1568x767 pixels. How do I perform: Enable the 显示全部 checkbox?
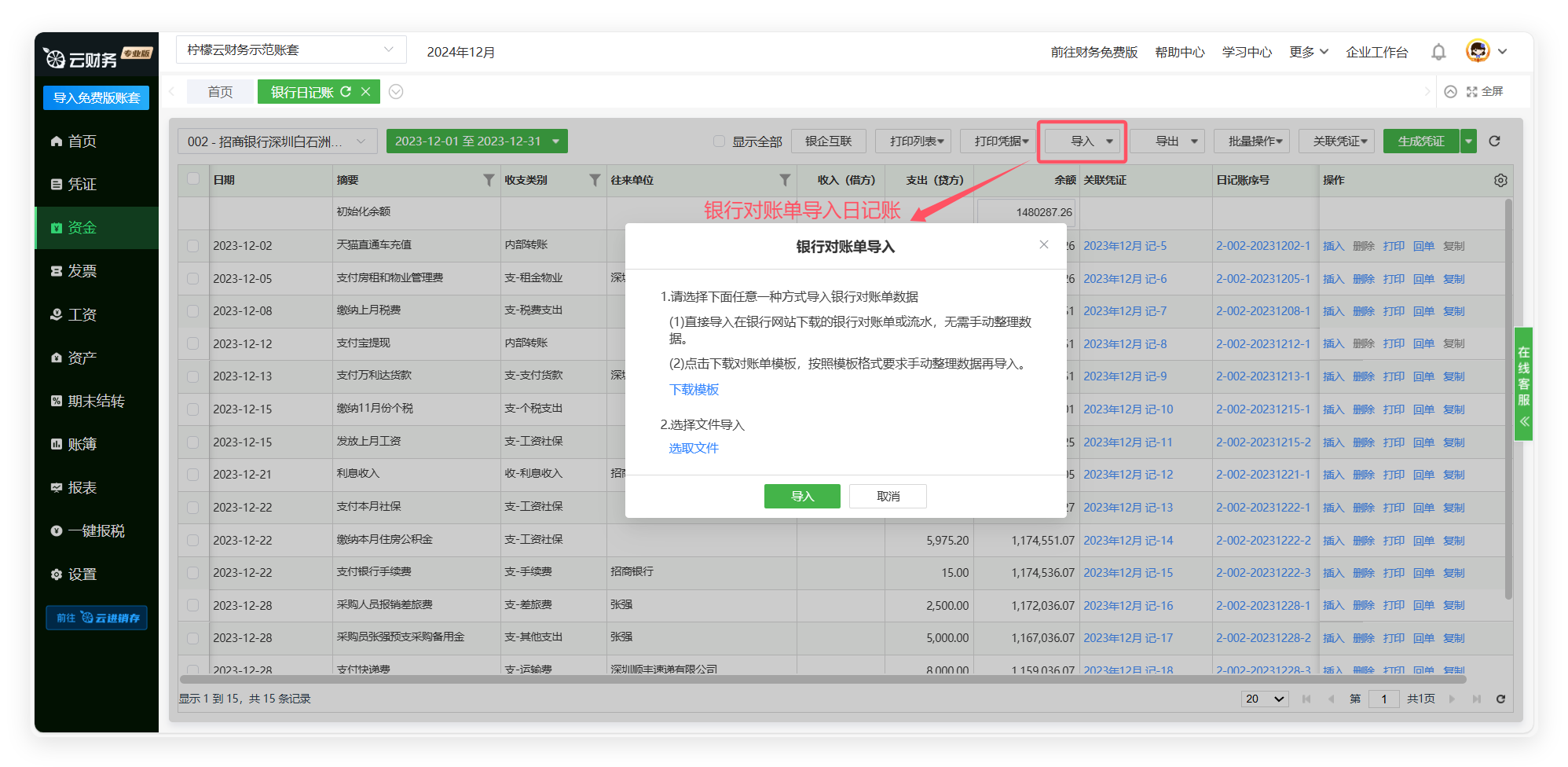(719, 141)
